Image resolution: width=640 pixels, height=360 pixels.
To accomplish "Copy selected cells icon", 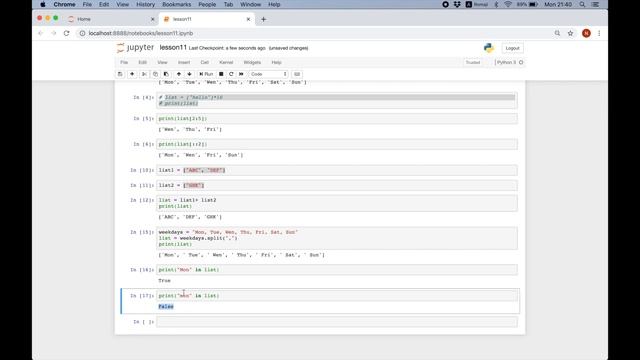I will click(155, 74).
